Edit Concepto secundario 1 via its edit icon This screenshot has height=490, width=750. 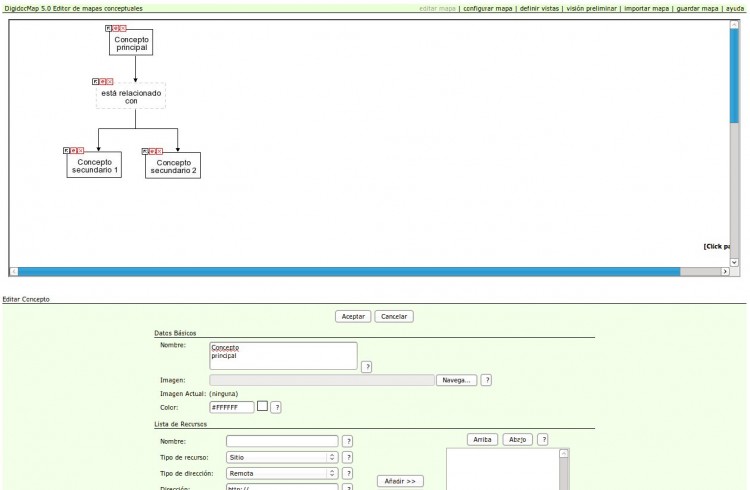(x=73, y=150)
